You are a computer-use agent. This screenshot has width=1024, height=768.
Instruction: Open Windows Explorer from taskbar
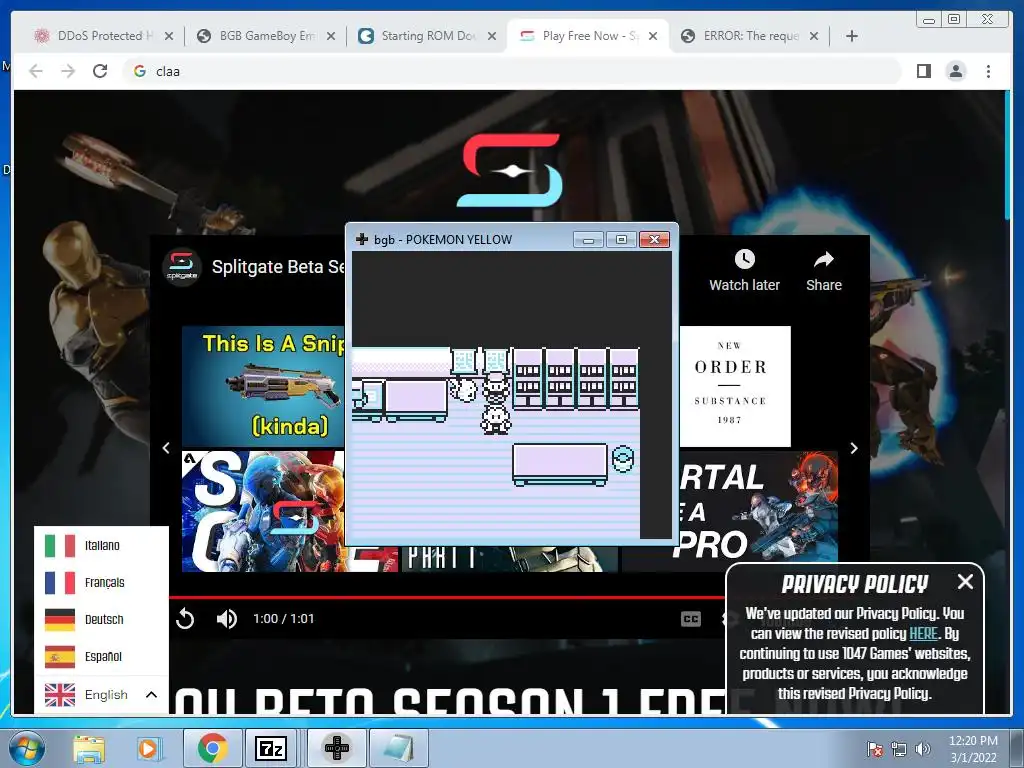click(89, 748)
